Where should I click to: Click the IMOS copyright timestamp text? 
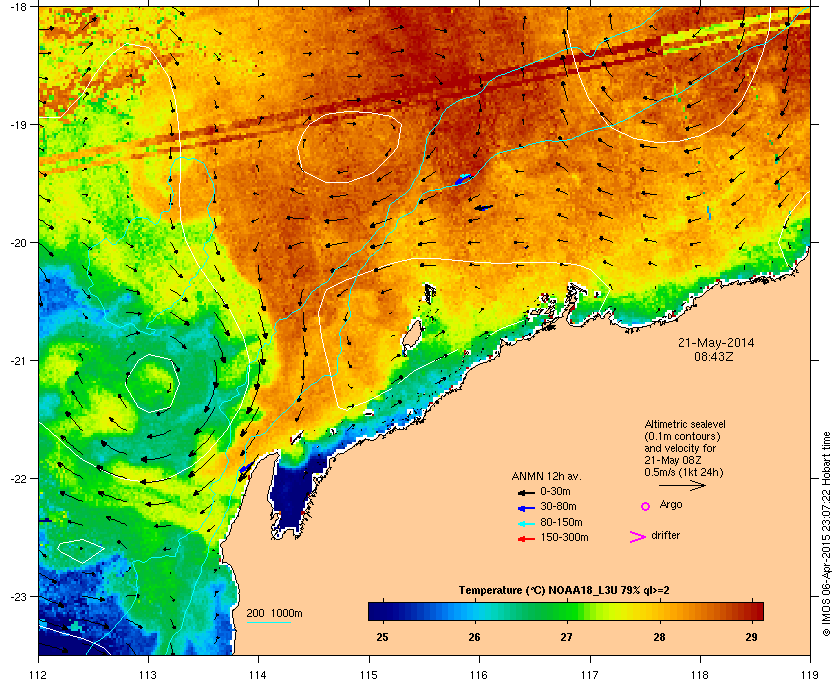point(826,536)
